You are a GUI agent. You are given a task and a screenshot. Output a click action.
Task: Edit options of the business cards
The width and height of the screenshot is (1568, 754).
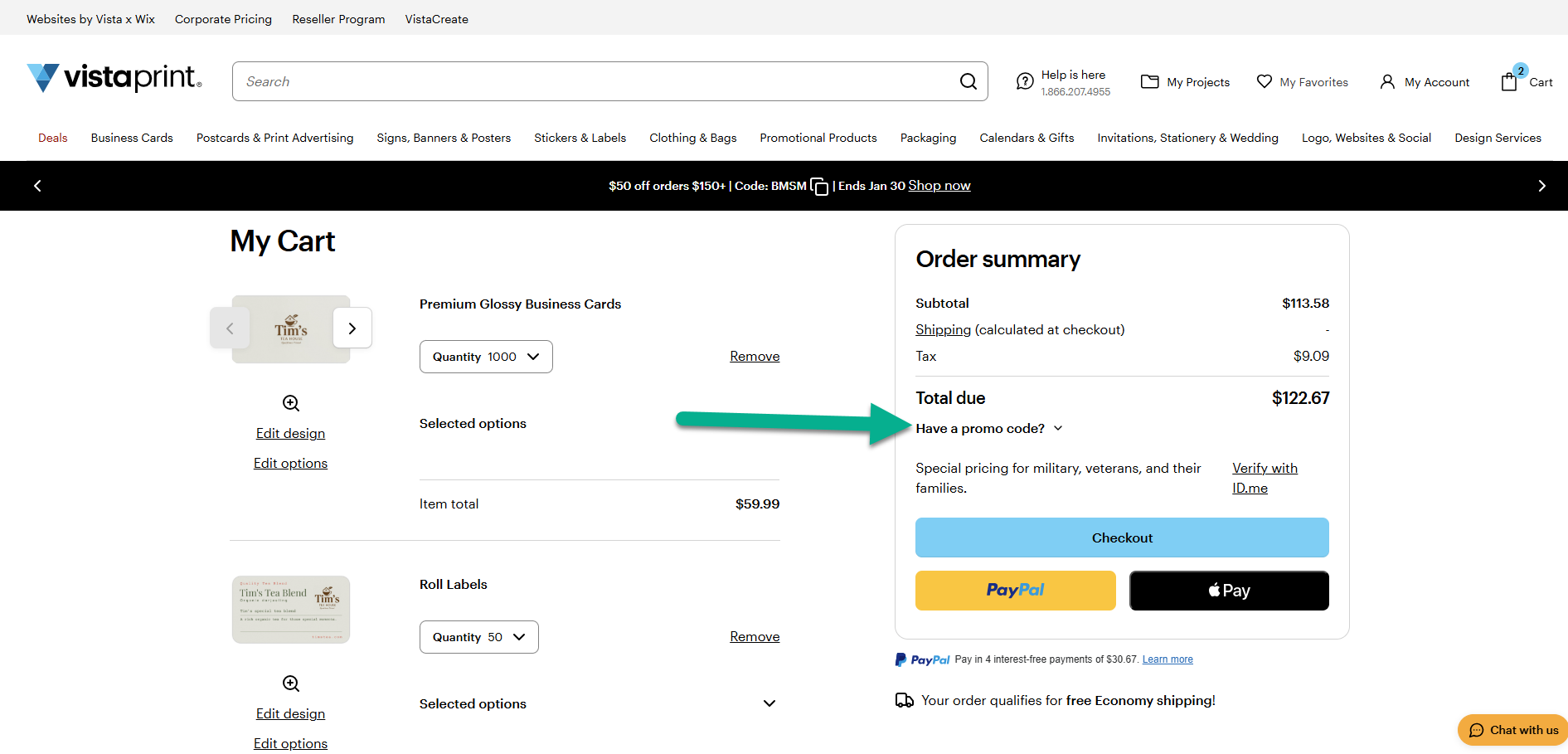pos(290,464)
